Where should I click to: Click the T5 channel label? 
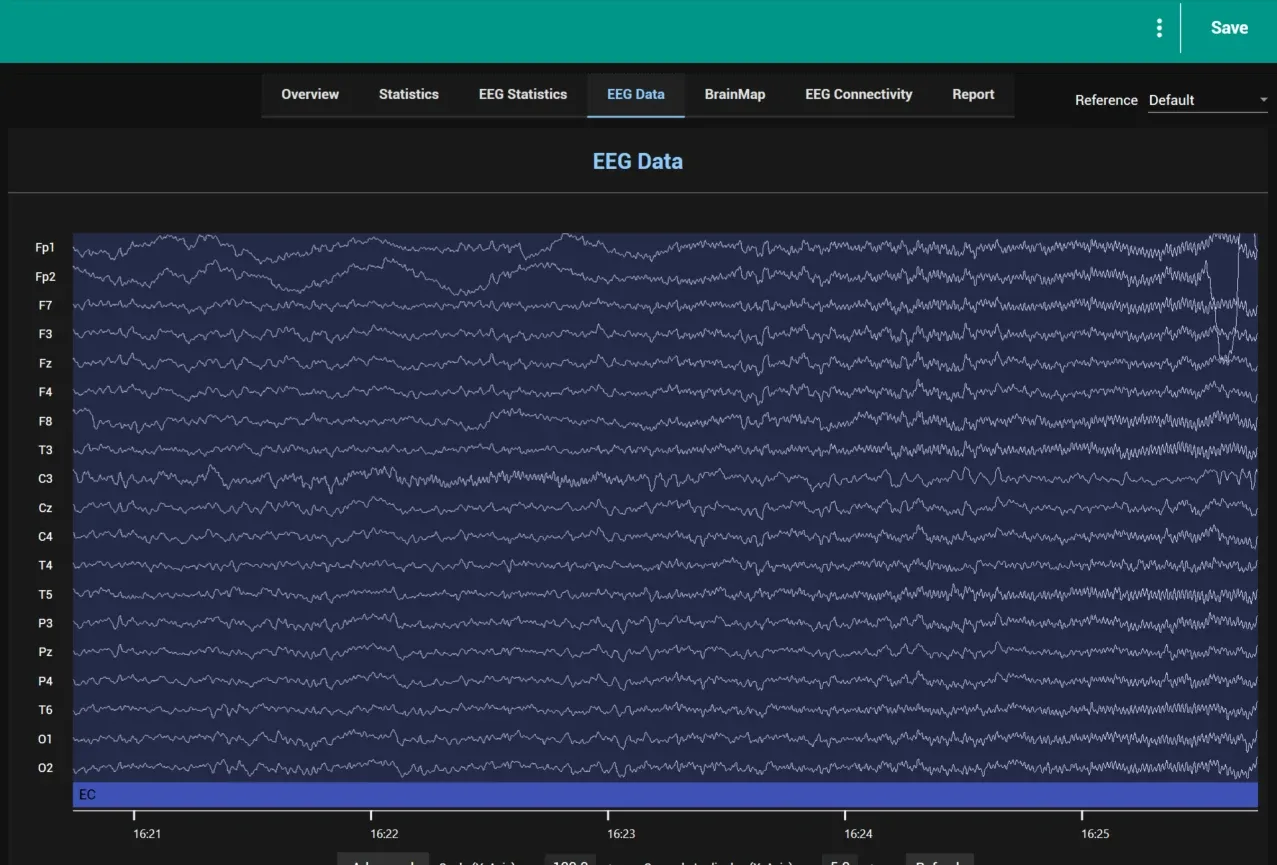tap(46, 595)
